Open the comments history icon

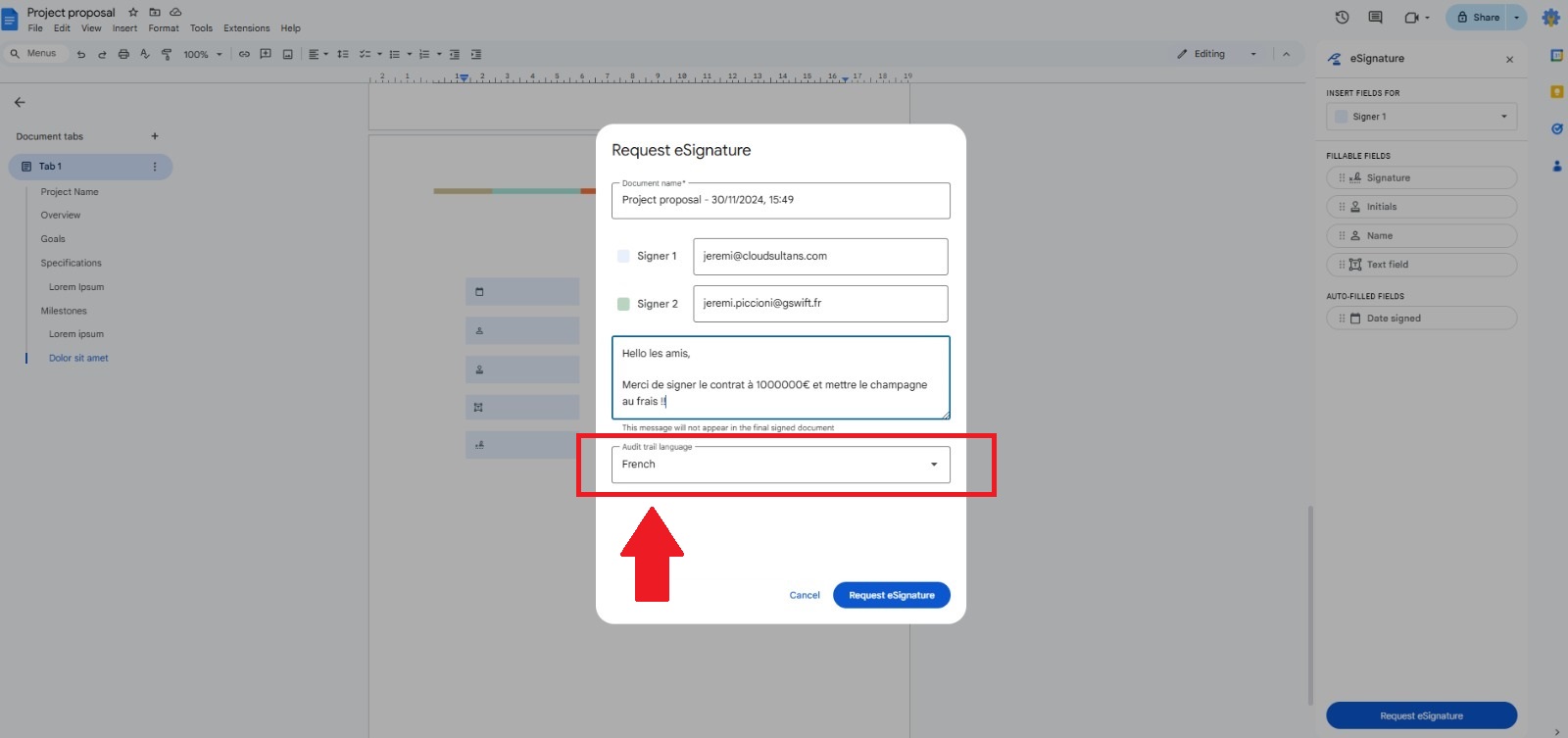coord(1375,17)
